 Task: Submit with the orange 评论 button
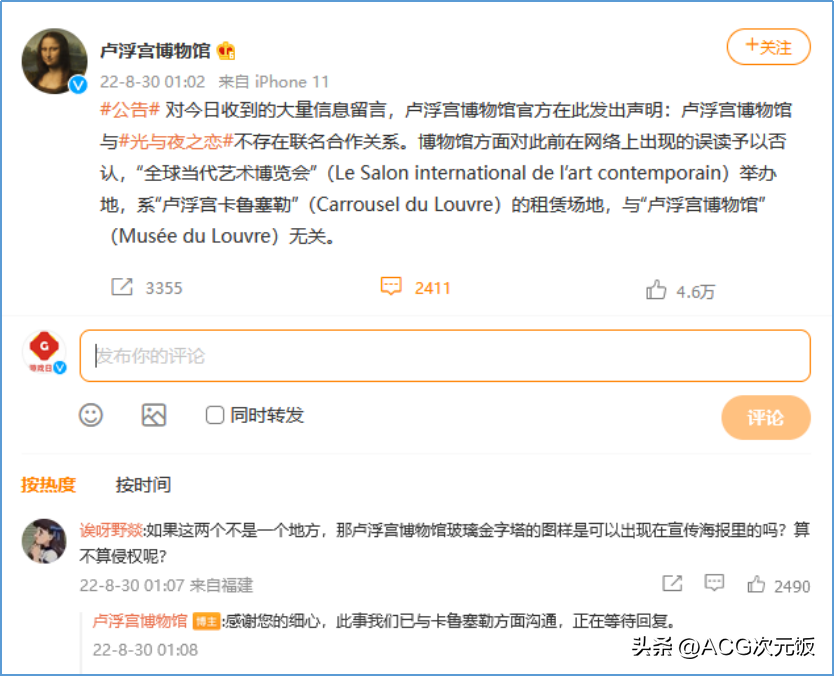766,418
